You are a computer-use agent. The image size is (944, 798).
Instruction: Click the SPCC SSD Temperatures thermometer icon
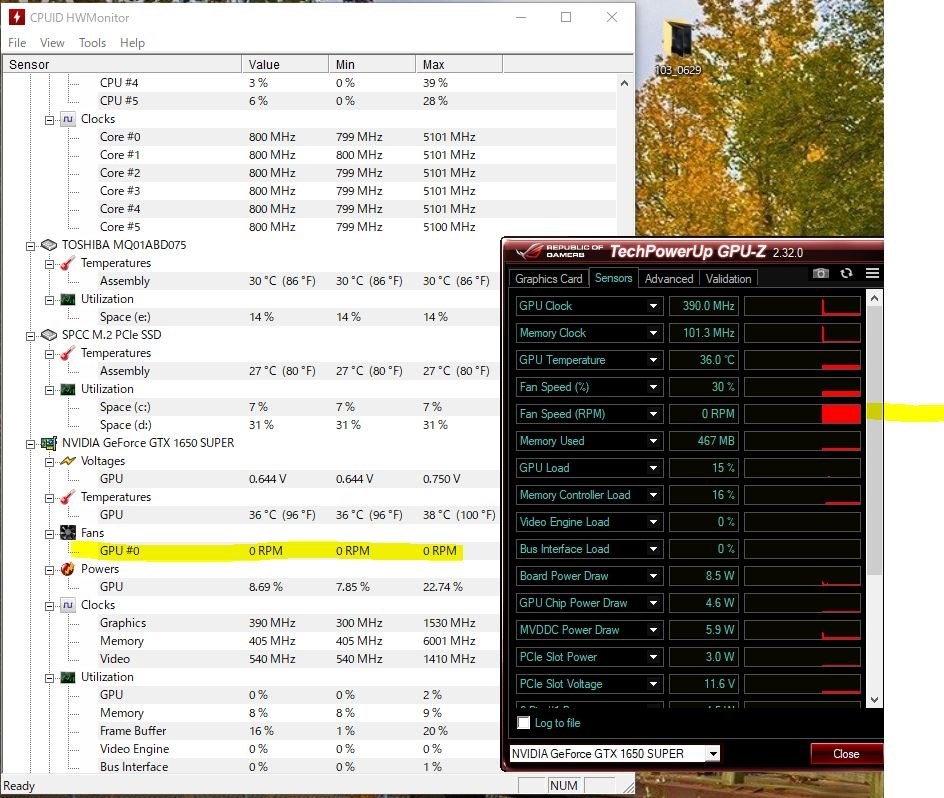point(68,352)
